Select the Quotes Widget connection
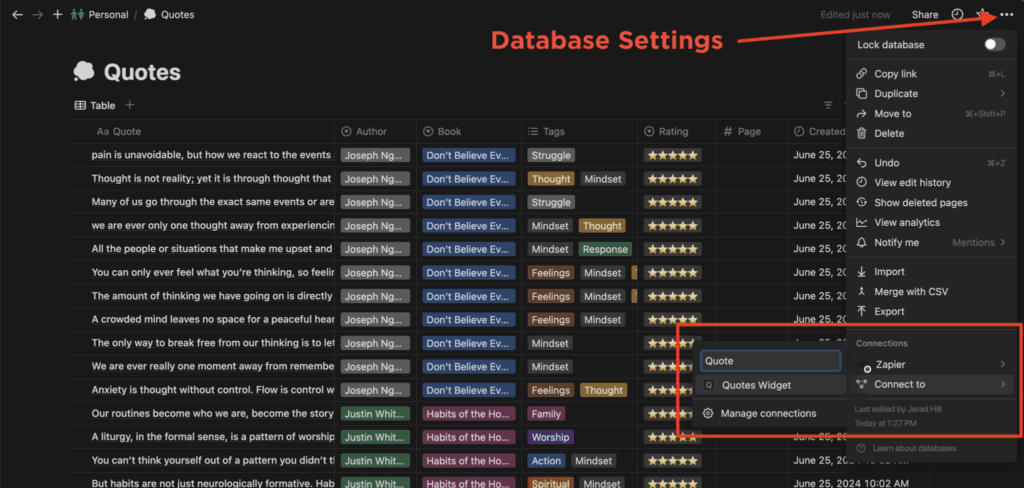The image size is (1024, 488). click(x=756, y=385)
